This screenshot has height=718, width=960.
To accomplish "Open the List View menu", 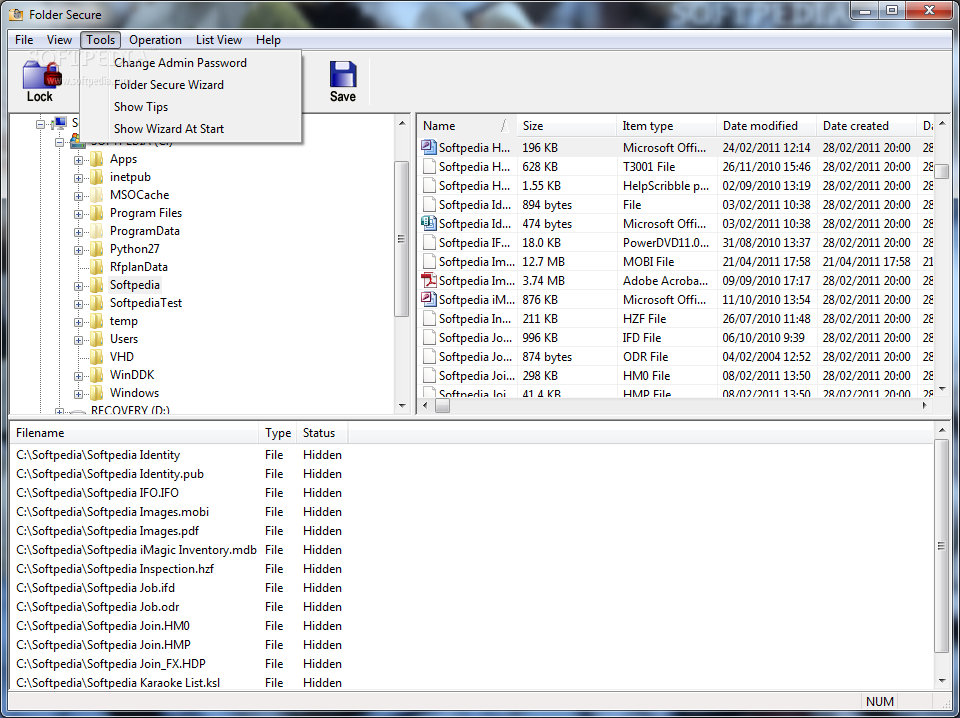I will coord(219,40).
